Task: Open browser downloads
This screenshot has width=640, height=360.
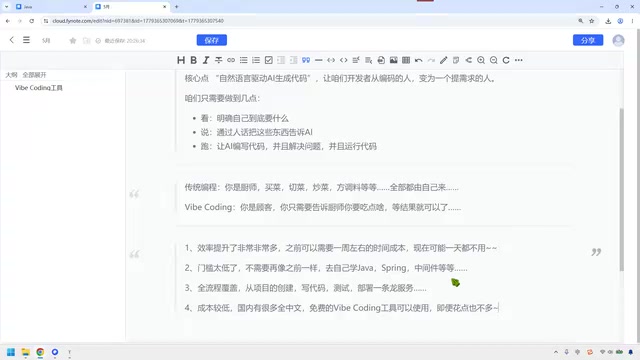Action: pyautogui.click(x=608, y=21)
